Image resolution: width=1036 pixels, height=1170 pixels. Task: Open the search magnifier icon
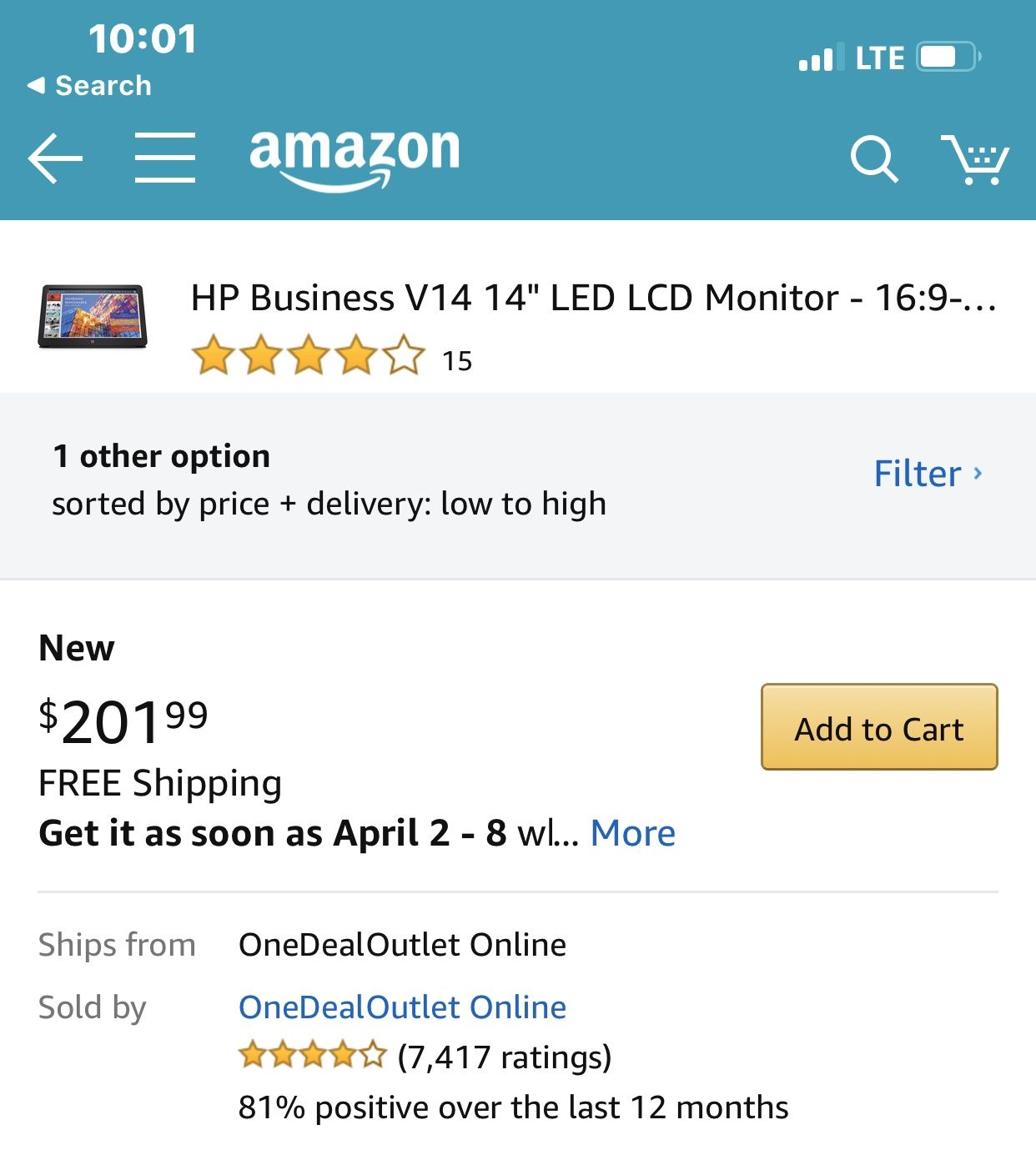873,158
